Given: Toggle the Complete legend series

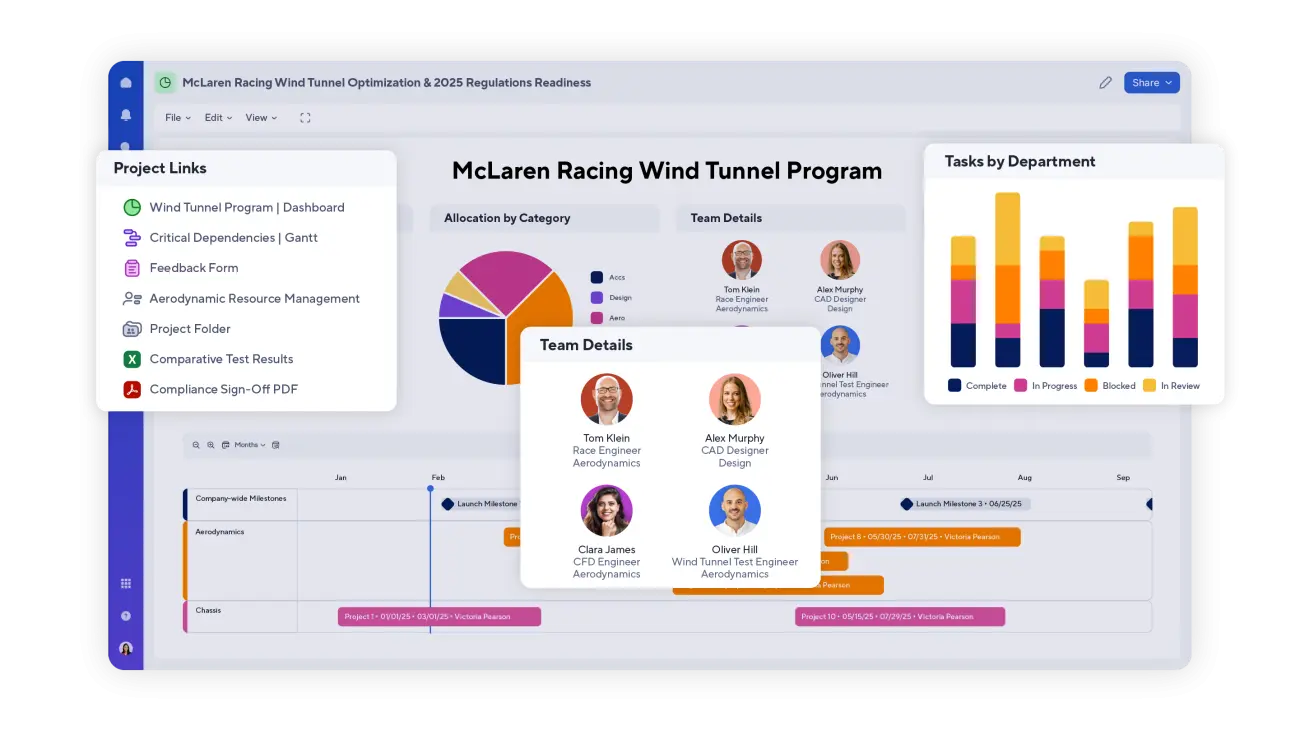Looking at the screenshot, I should tap(977, 385).
